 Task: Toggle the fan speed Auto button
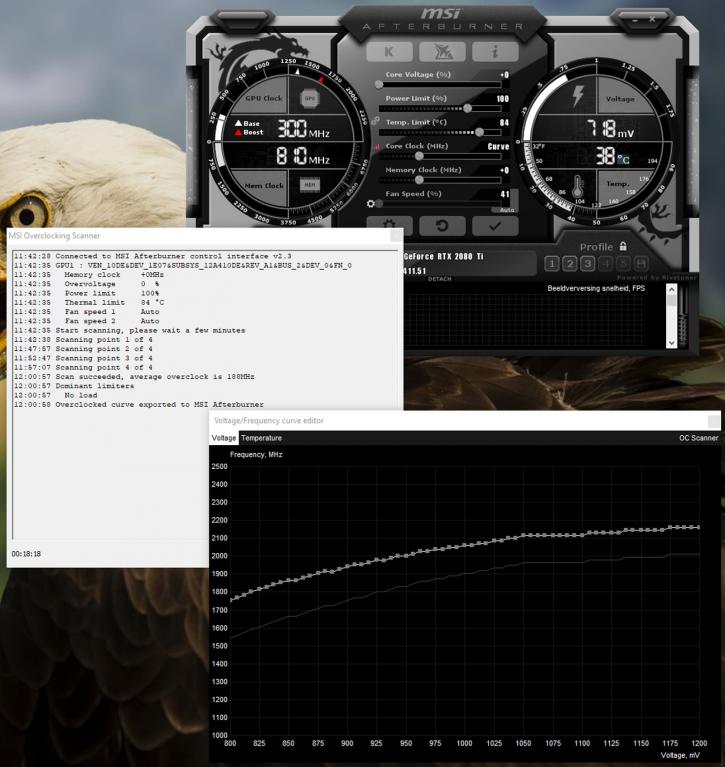click(507, 210)
